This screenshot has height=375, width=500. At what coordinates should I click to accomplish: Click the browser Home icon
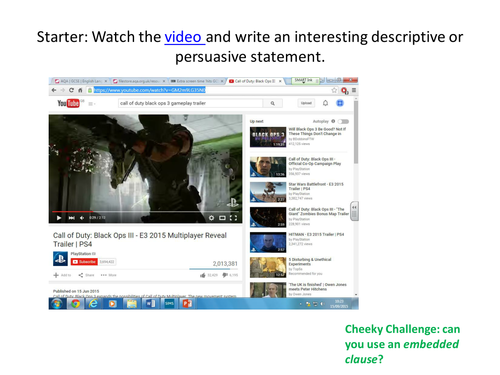pyautogui.click(x=80, y=90)
